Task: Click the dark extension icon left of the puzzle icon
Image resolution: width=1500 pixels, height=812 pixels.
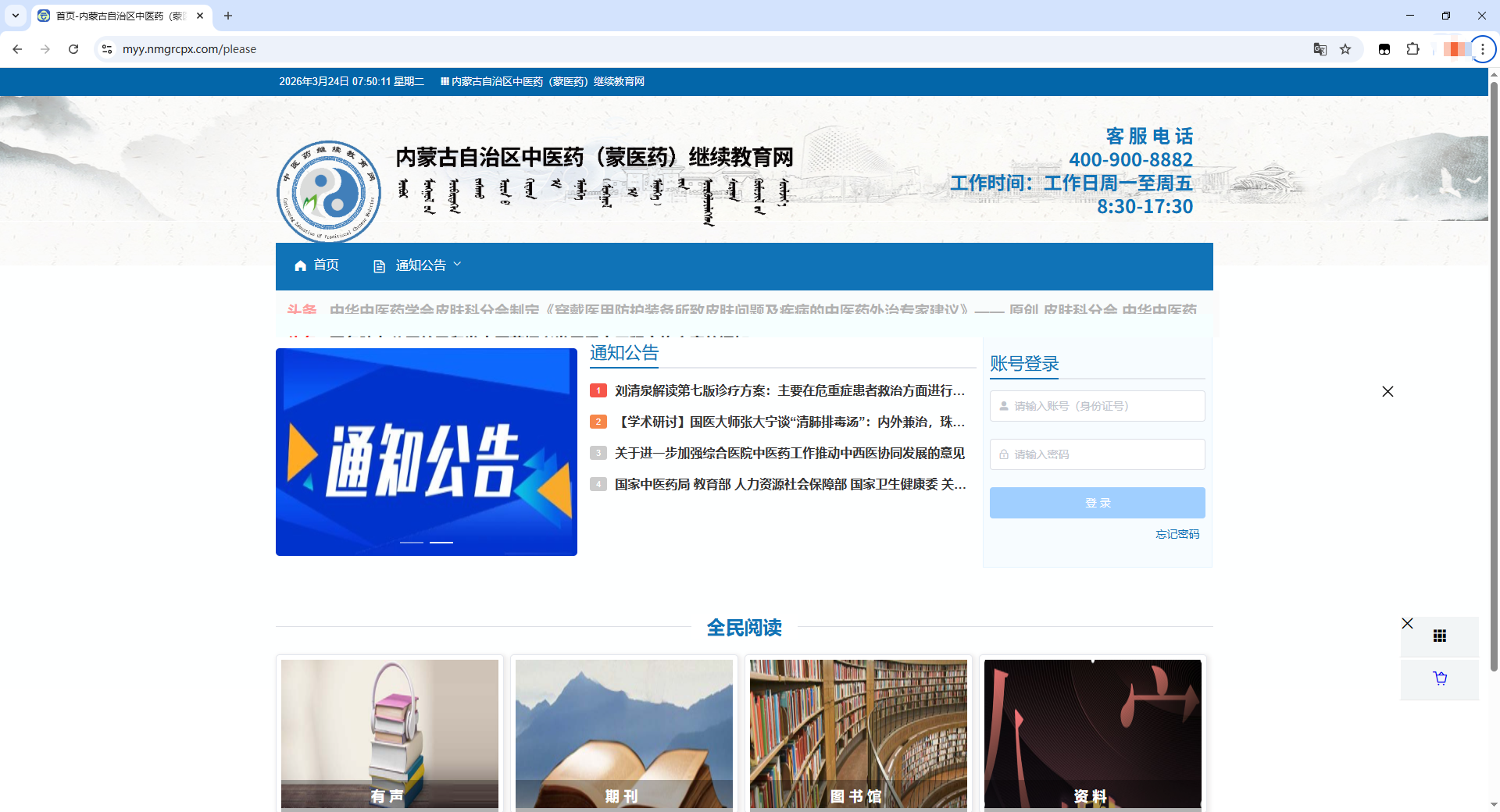Action: tap(1384, 49)
